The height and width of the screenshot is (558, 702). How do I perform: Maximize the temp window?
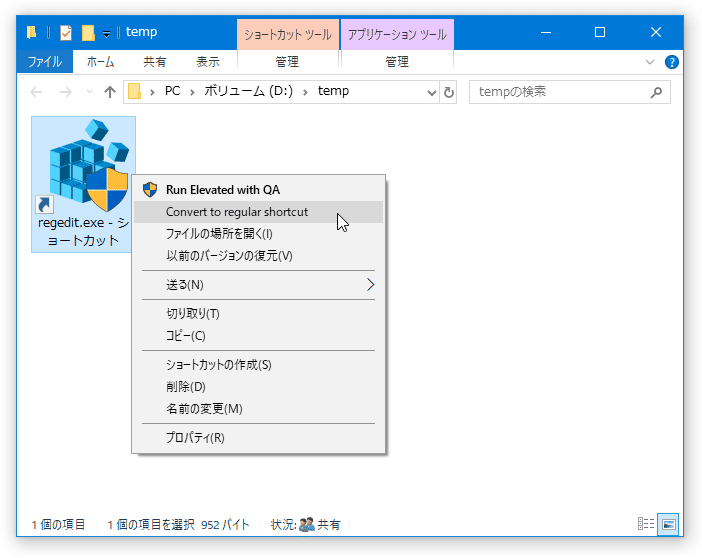click(x=600, y=32)
